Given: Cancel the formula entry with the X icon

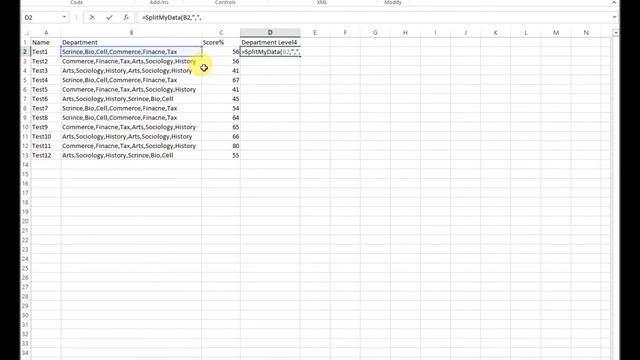Looking at the screenshot, I should (x=92, y=18).
